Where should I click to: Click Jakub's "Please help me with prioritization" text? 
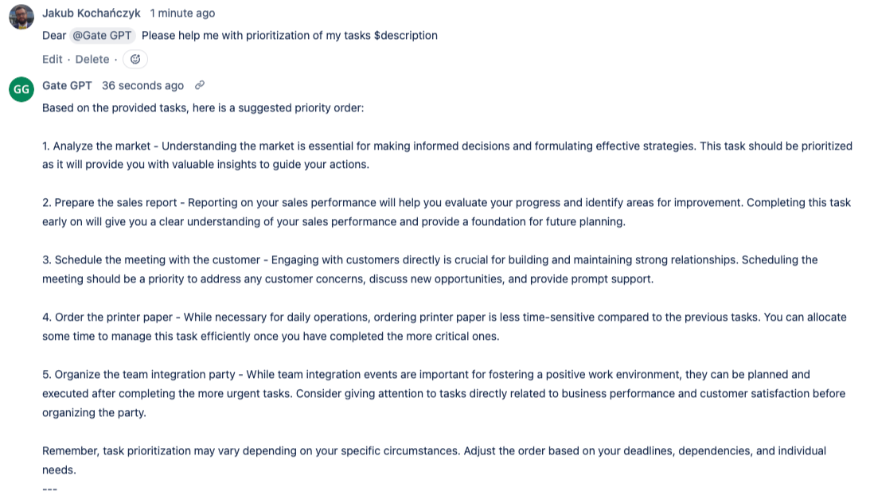click(x=289, y=36)
